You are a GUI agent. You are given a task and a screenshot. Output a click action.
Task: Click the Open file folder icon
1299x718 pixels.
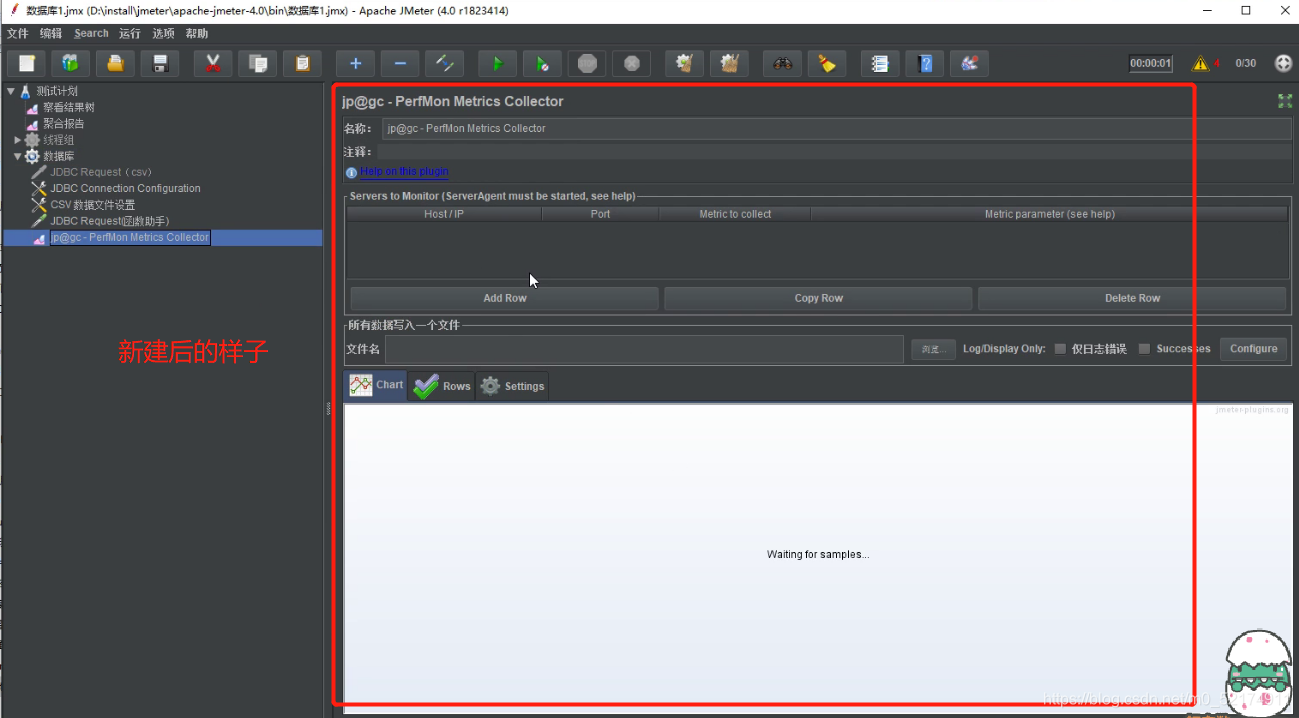click(x=115, y=63)
